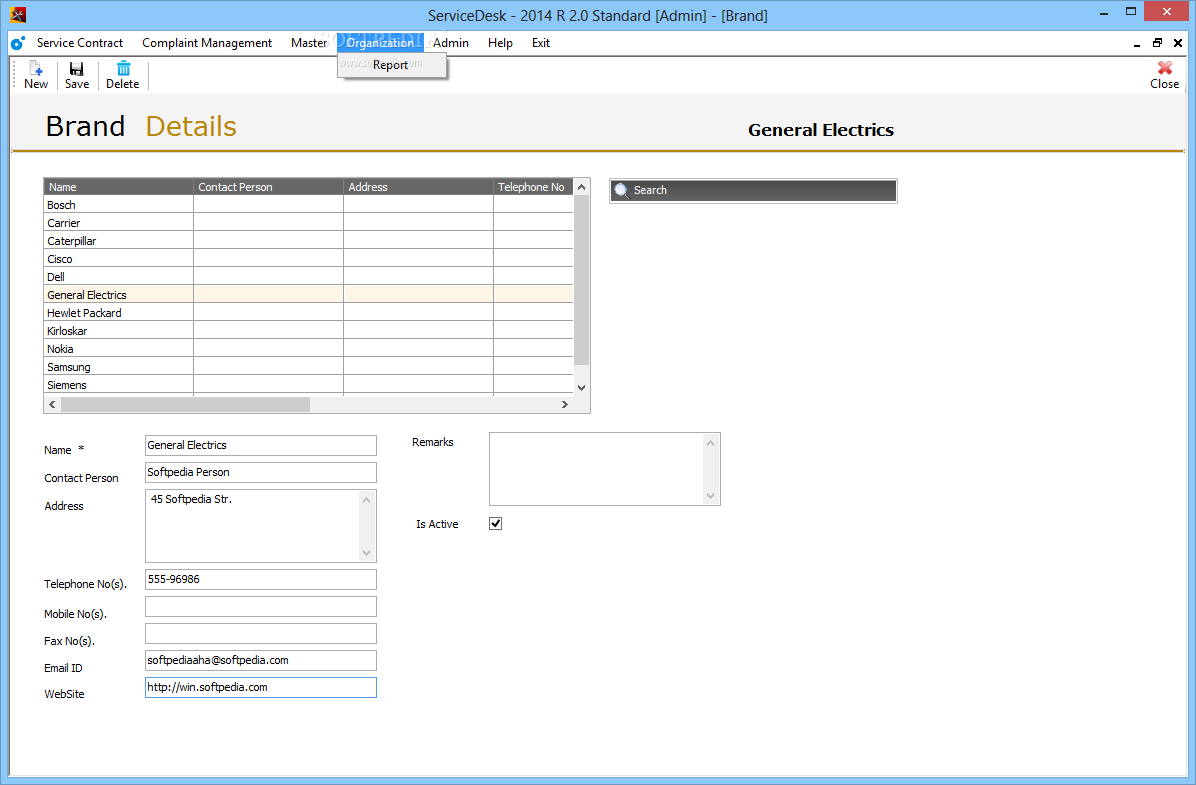
Task: Click inside the Address text area
Action: click(x=252, y=526)
